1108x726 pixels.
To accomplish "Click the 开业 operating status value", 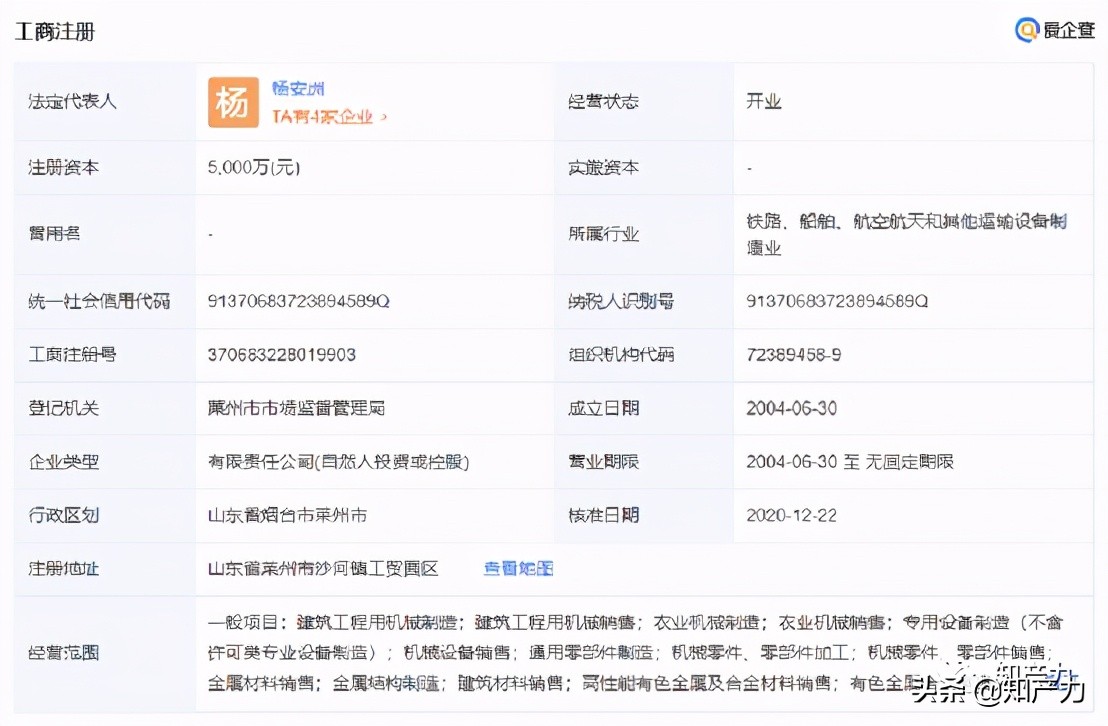I will pos(764,101).
